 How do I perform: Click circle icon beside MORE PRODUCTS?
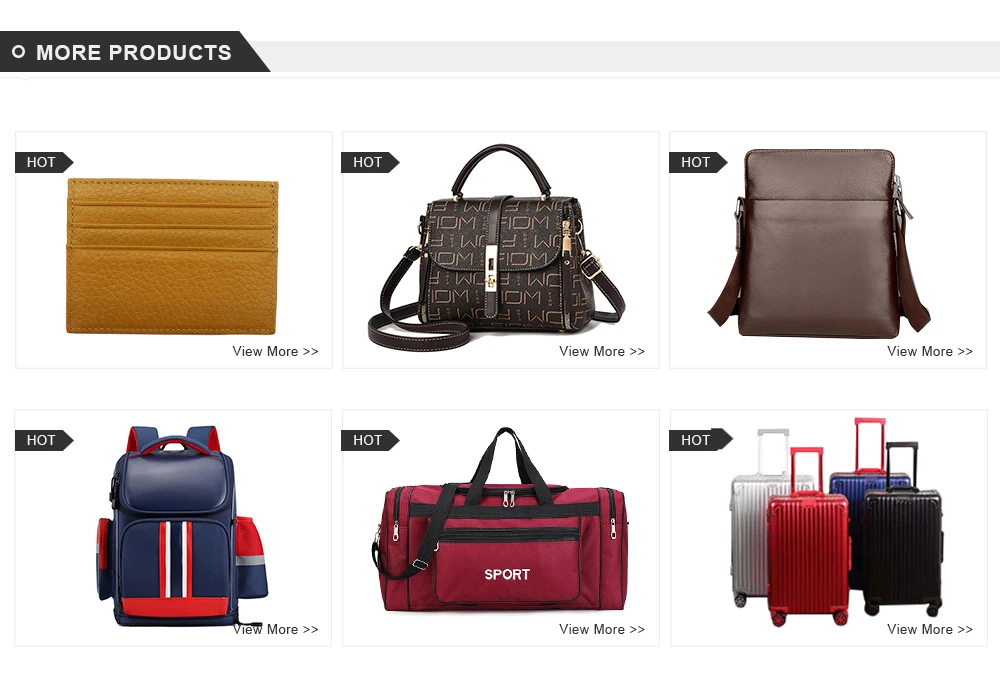tap(18, 52)
